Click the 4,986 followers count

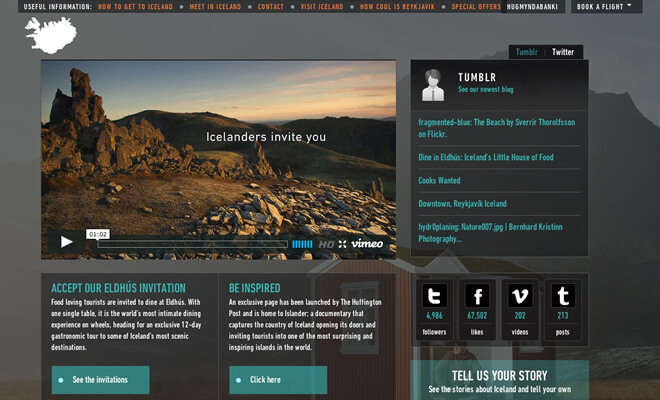pyautogui.click(x=434, y=315)
